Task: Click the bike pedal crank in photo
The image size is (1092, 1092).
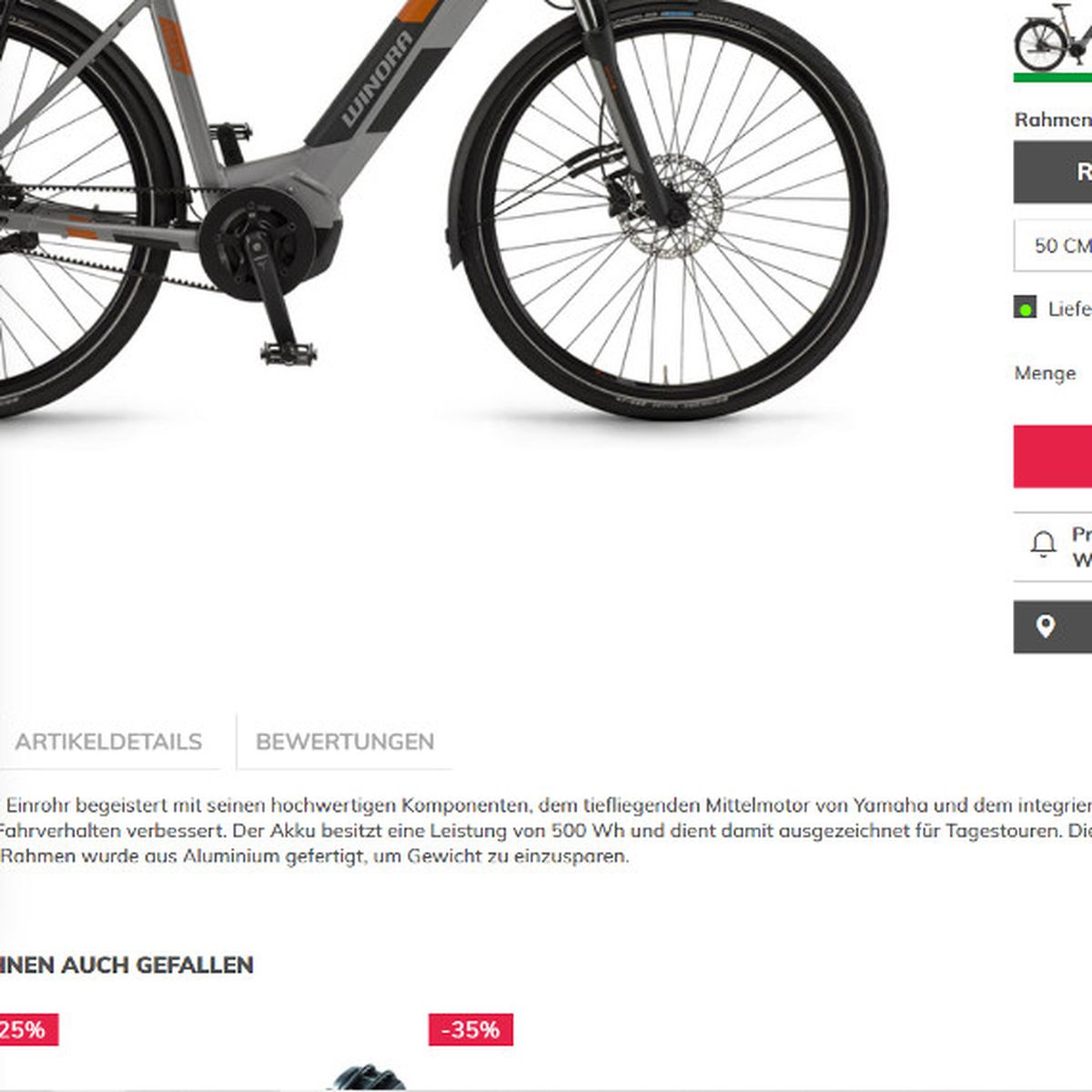Action: (x=273, y=300)
